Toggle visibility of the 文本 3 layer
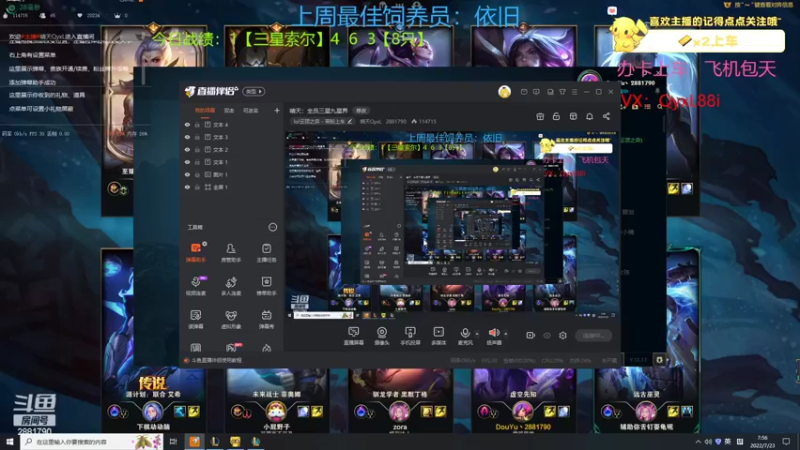Screen dimensions: 800x450 187,137
